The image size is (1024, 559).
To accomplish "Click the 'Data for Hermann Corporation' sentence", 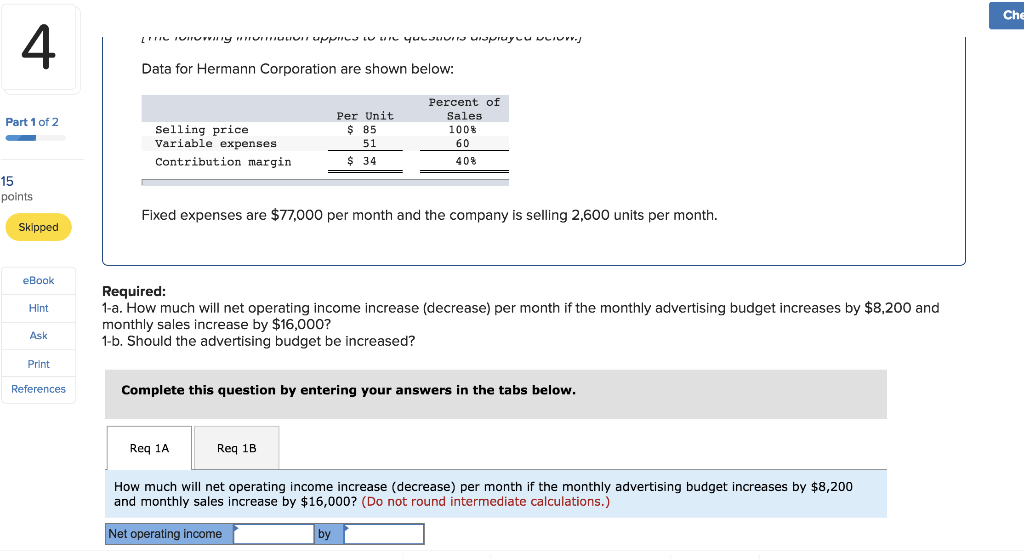I will tap(298, 69).
